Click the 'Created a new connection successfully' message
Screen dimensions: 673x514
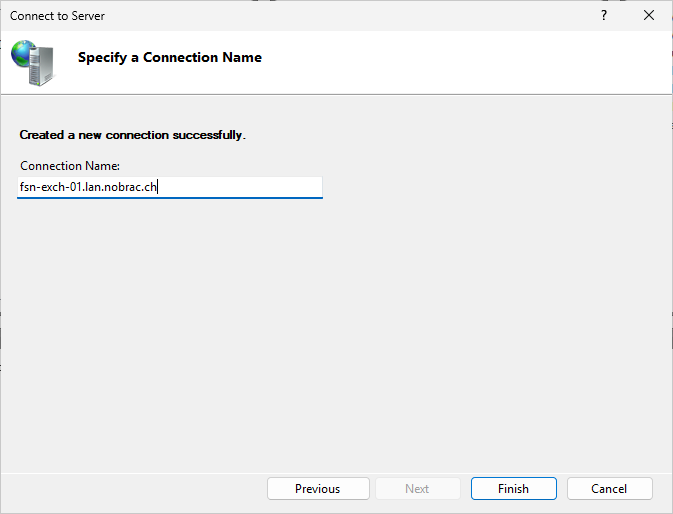(132, 135)
